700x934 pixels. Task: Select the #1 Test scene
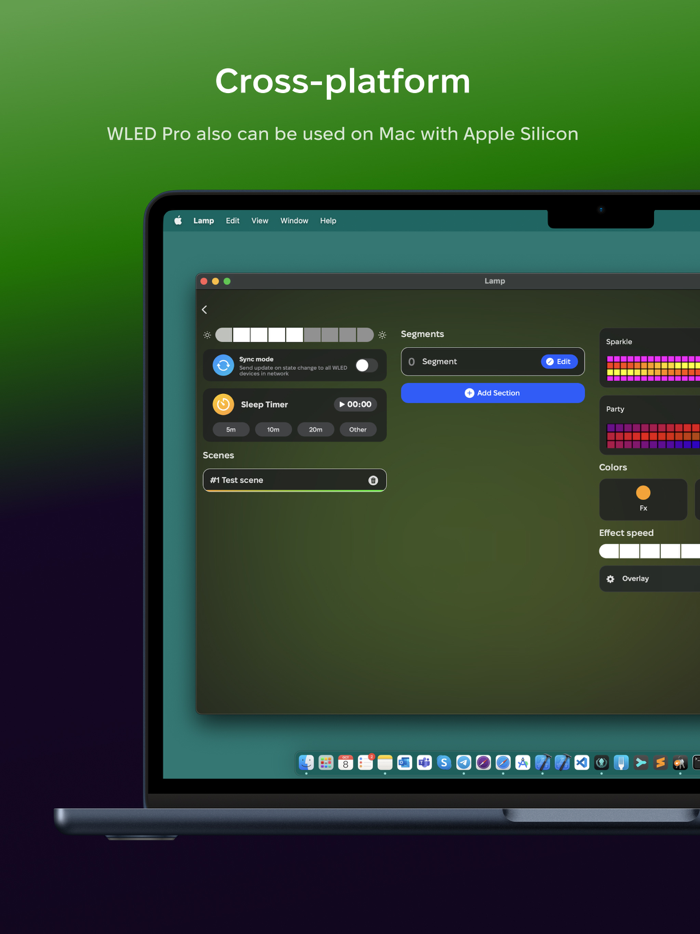click(x=294, y=480)
